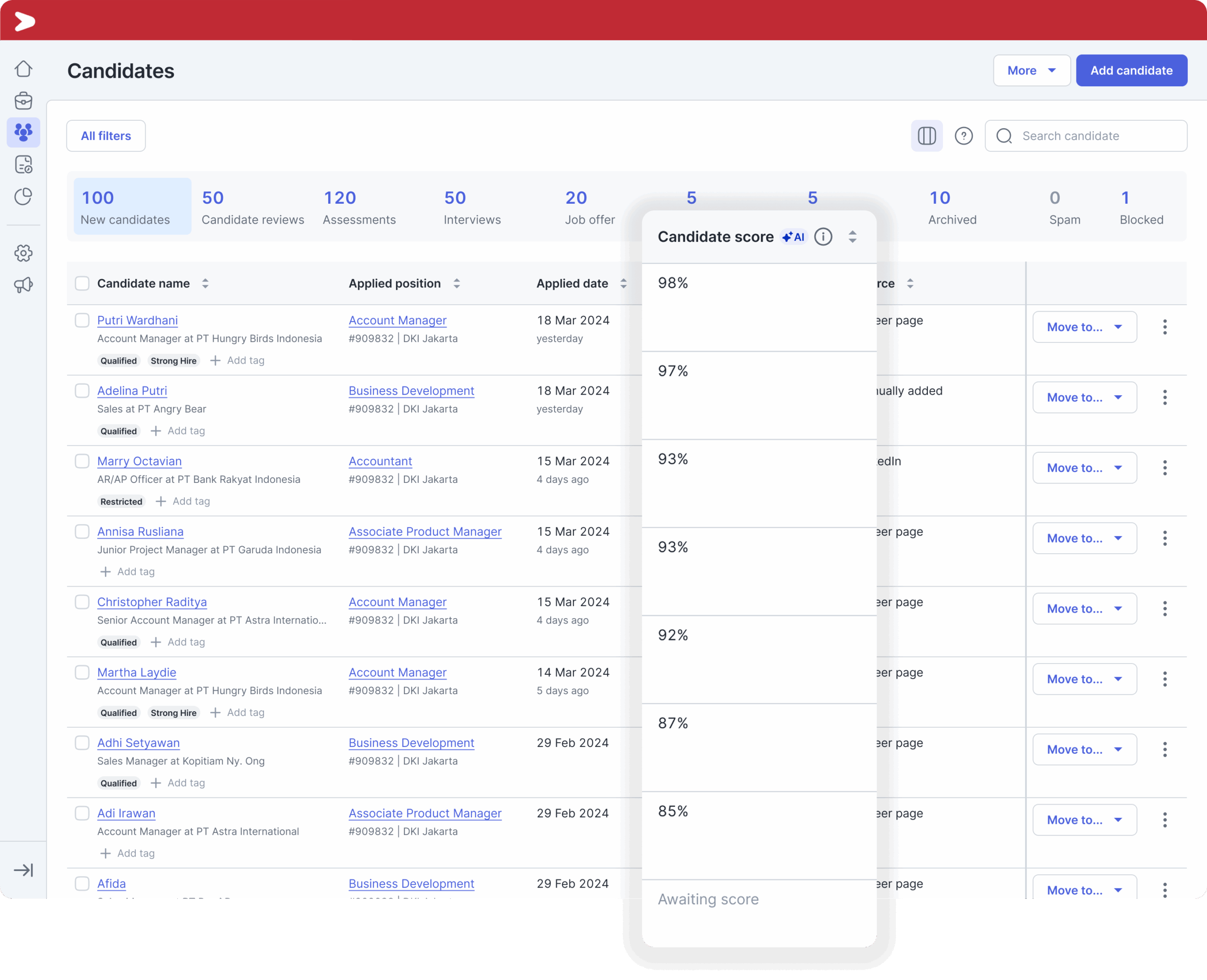Click Candidate score info icon

[823, 237]
